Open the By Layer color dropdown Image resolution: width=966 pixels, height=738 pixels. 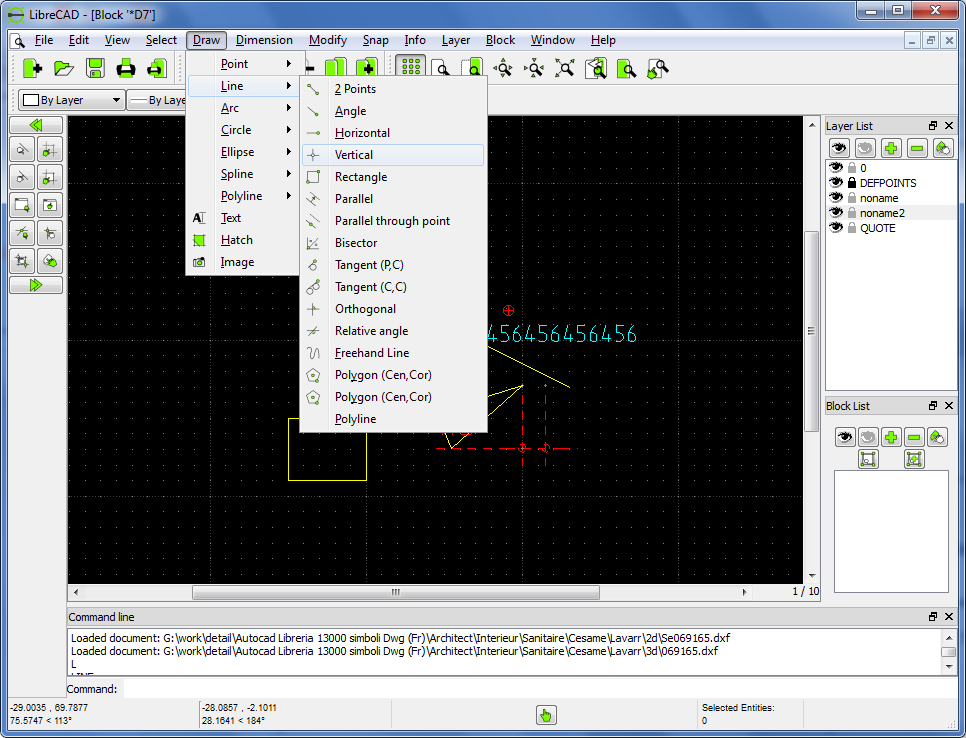pos(71,100)
